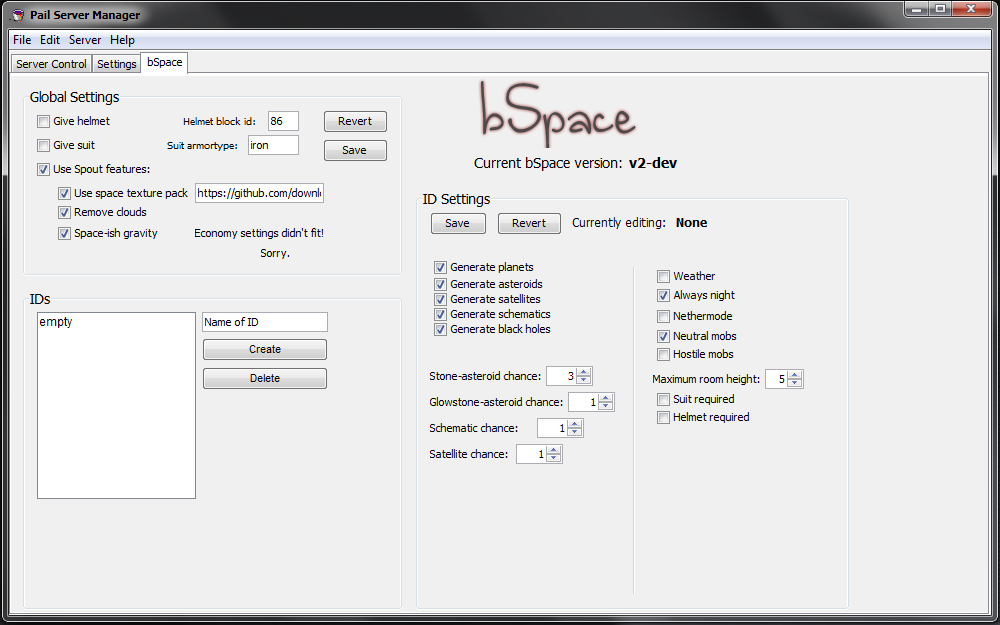Viewport: 1000px width, 625px height.
Task: Enable Nethermode checkbox
Action: [663, 316]
